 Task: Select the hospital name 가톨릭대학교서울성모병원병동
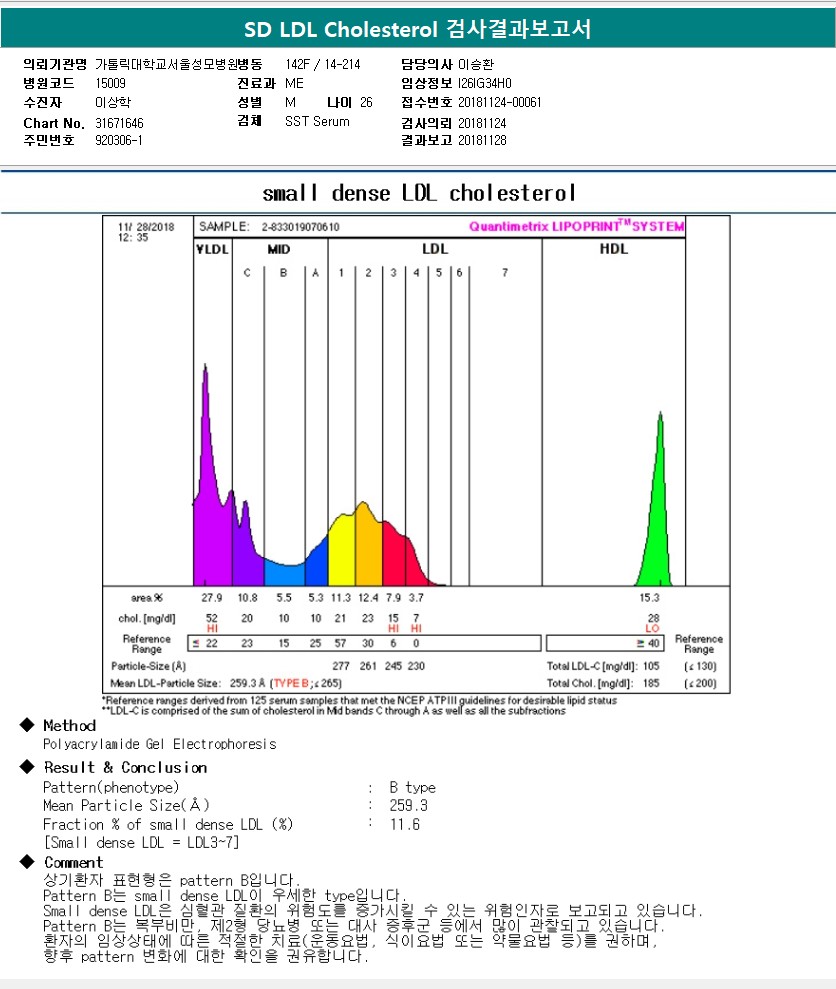pos(179,64)
